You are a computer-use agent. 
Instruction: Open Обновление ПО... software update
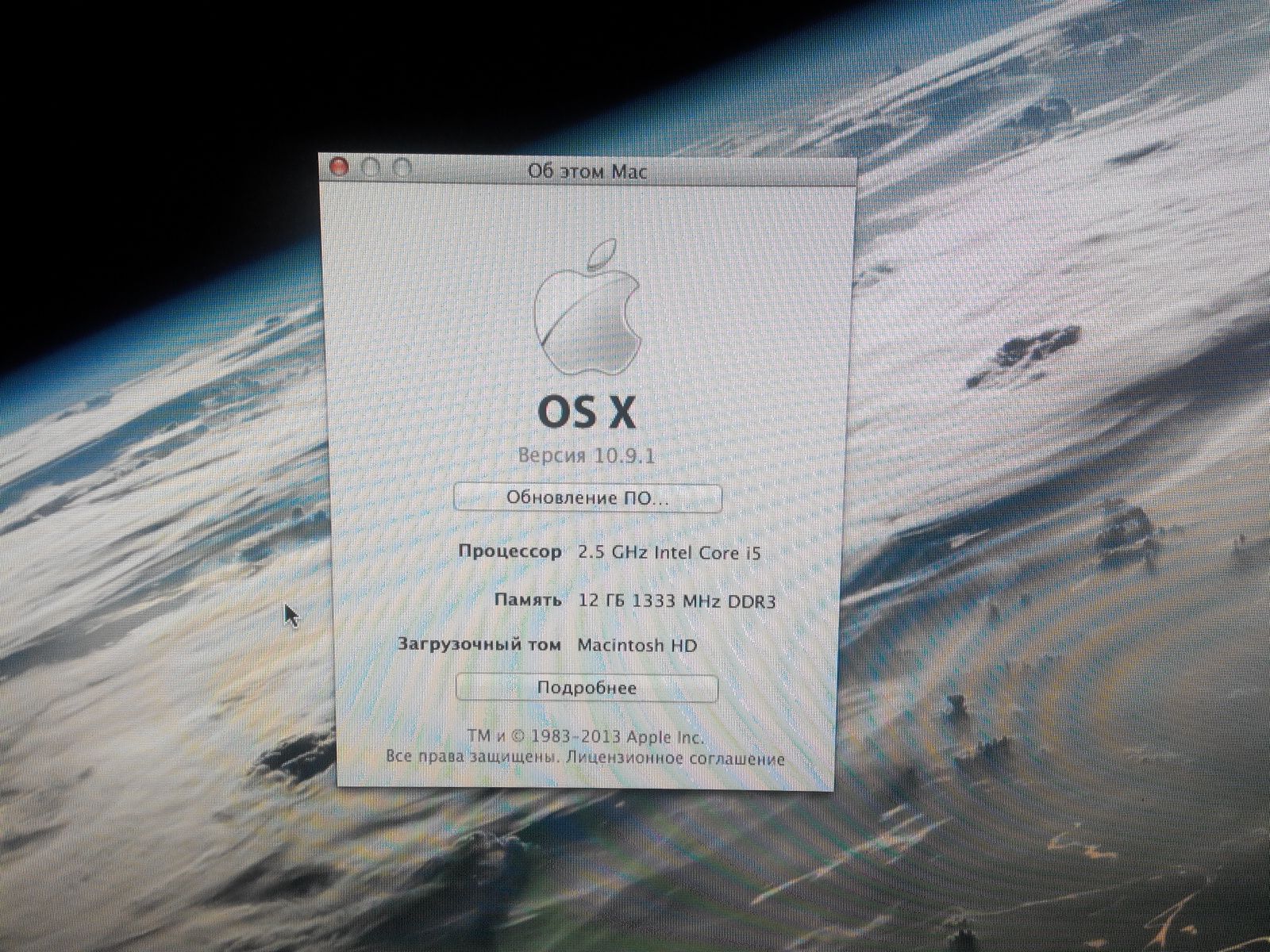[587, 498]
